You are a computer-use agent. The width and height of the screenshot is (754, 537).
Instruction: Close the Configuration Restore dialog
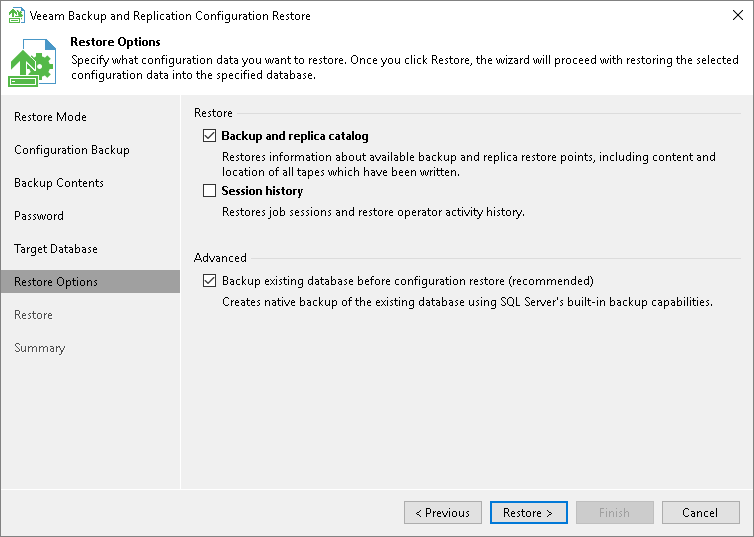pyautogui.click(x=738, y=15)
